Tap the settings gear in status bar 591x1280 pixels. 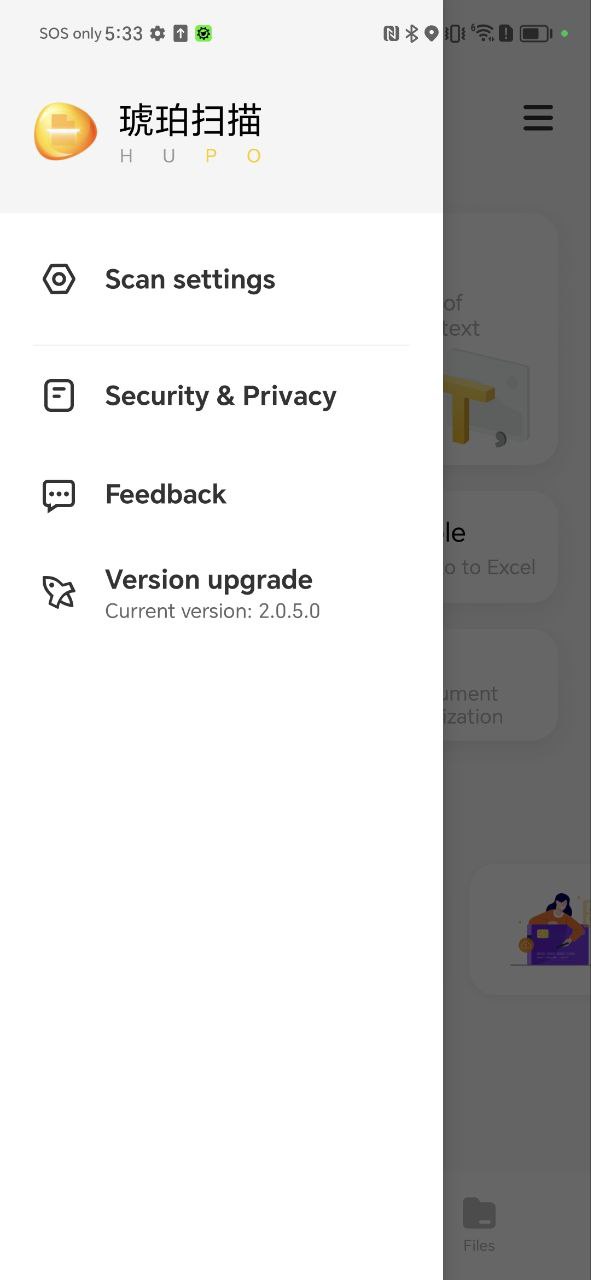pos(157,33)
